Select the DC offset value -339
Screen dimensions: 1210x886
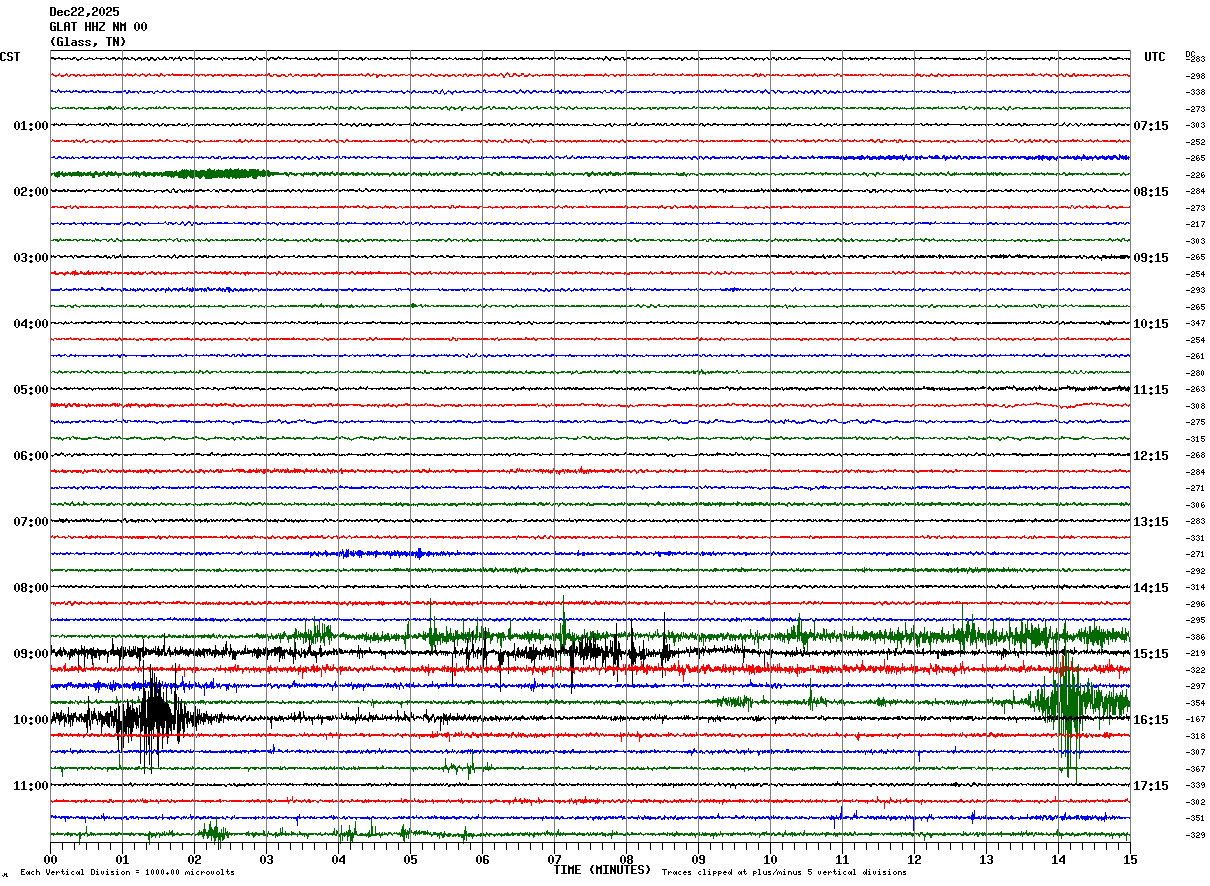pyautogui.click(x=1195, y=785)
